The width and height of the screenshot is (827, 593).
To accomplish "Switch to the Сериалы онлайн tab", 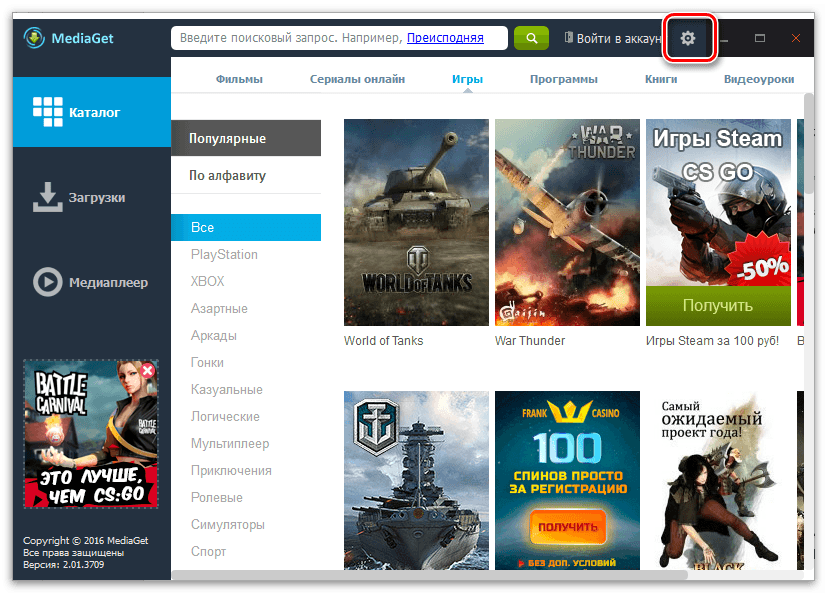I will coord(357,79).
